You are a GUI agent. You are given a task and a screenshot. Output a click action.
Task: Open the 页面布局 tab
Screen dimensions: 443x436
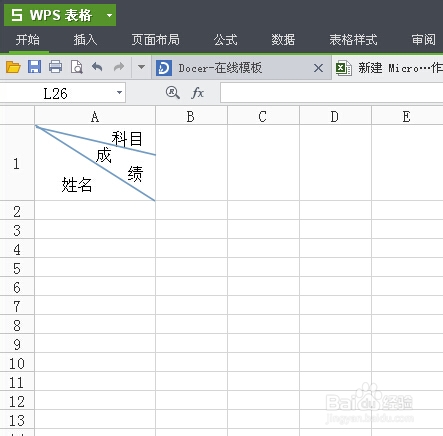(x=155, y=40)
